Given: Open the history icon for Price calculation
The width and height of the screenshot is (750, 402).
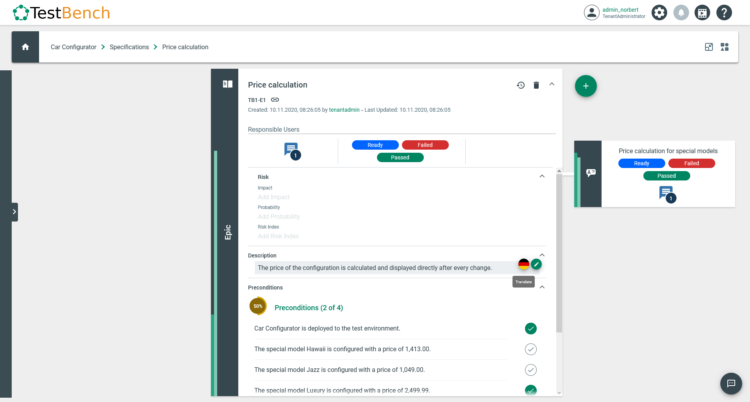Looking at the screenshot, I should coord(520,85).
